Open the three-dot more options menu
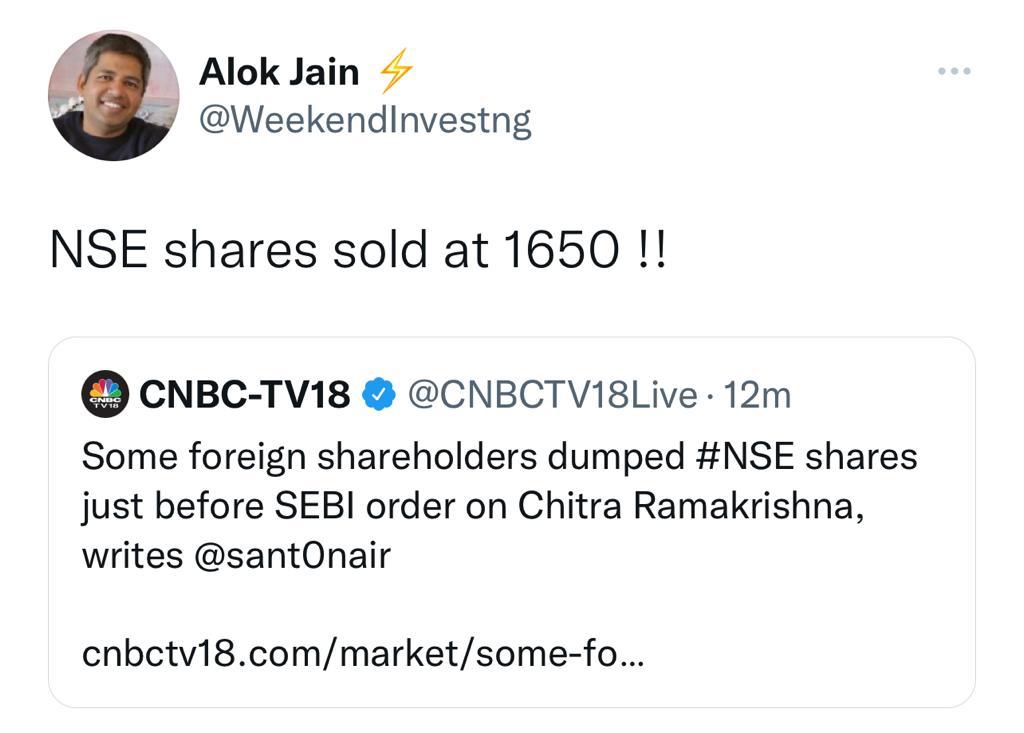Viewport: 1024px width, 733px height. (x=954, y=72)
